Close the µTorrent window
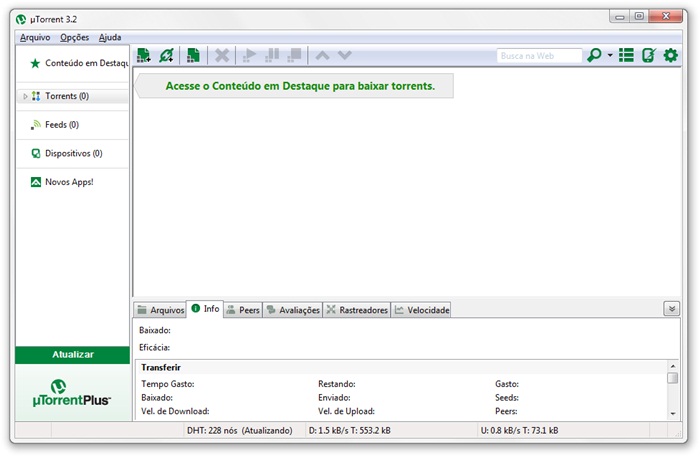700x457 pixels. point(666,17)
